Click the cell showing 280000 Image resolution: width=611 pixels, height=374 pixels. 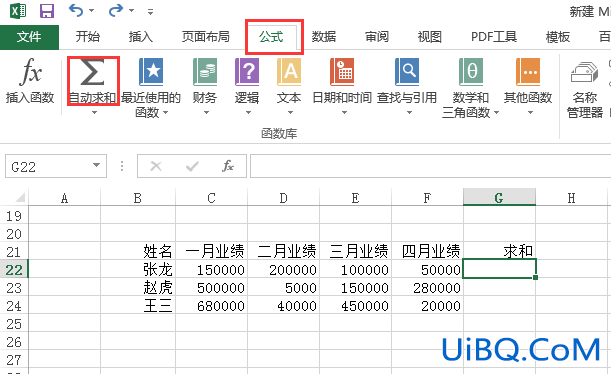click(x=427, y=288)
